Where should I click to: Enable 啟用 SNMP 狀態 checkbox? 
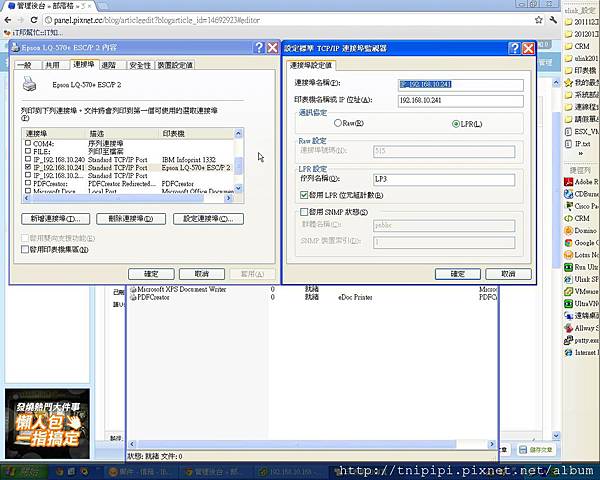click(x=304, y=212)
